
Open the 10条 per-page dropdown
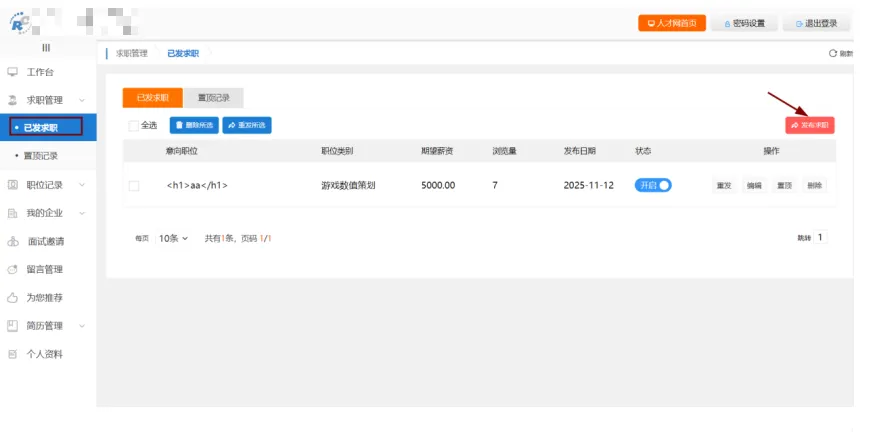point(173,239)
